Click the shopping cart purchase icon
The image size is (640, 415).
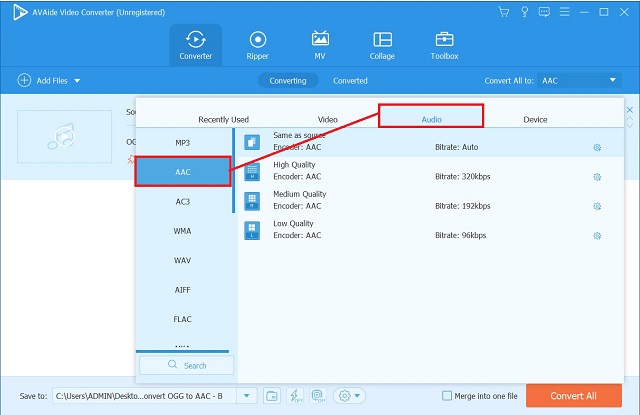[x=504, y=12]
